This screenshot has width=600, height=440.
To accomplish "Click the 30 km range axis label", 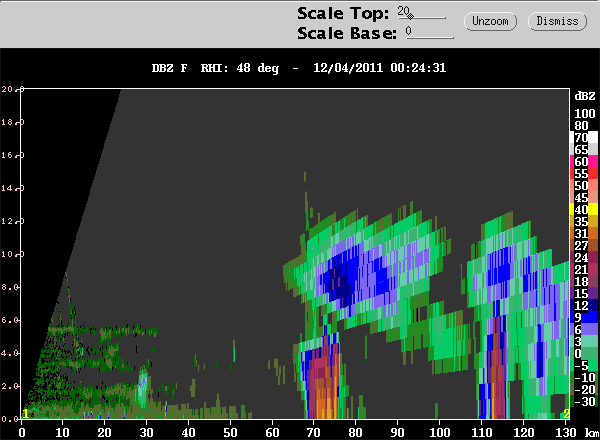I will click(x=147, y=433).
